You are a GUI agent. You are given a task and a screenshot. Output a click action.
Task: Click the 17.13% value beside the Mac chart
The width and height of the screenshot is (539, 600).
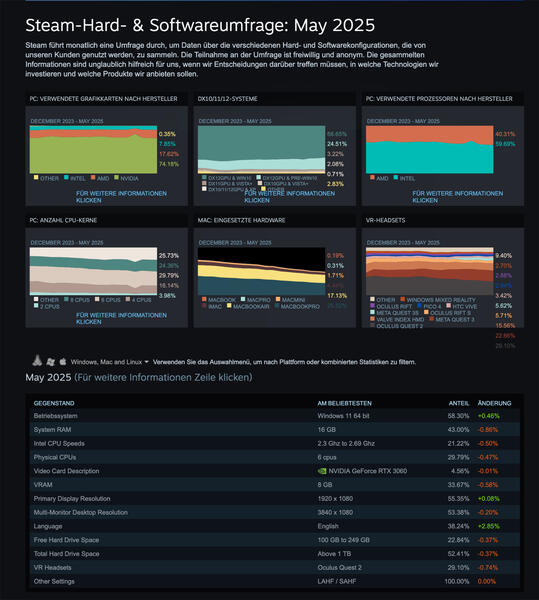click(x=337, y=295)
